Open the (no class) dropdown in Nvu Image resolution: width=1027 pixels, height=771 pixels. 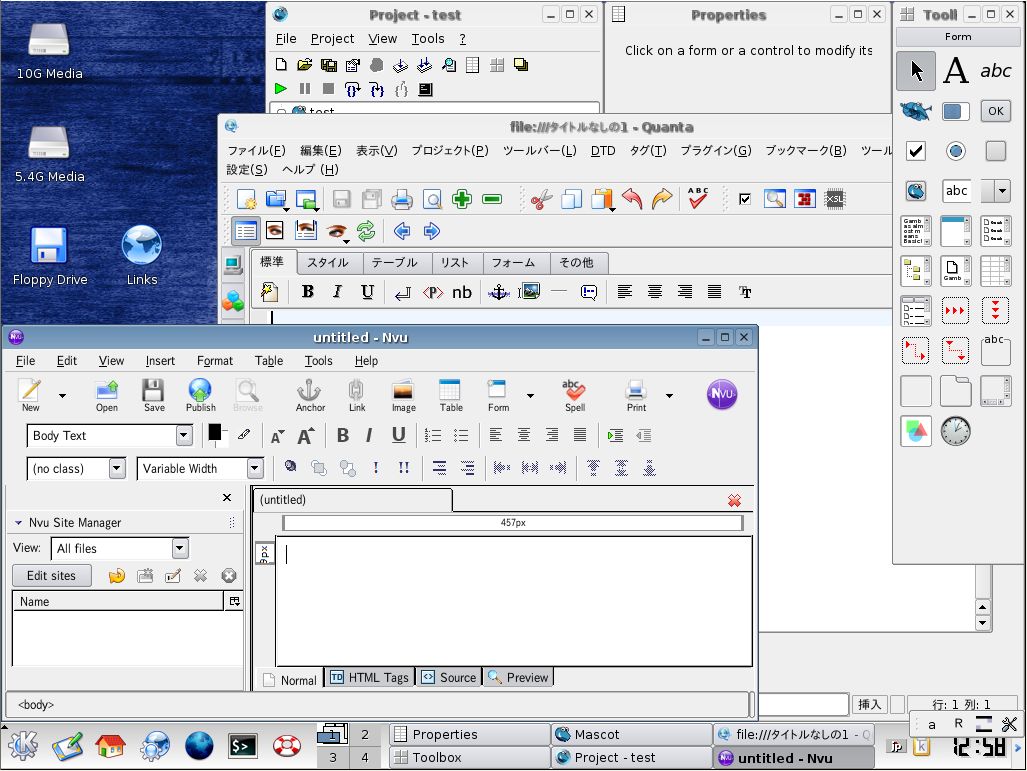[x=117, y=468]
